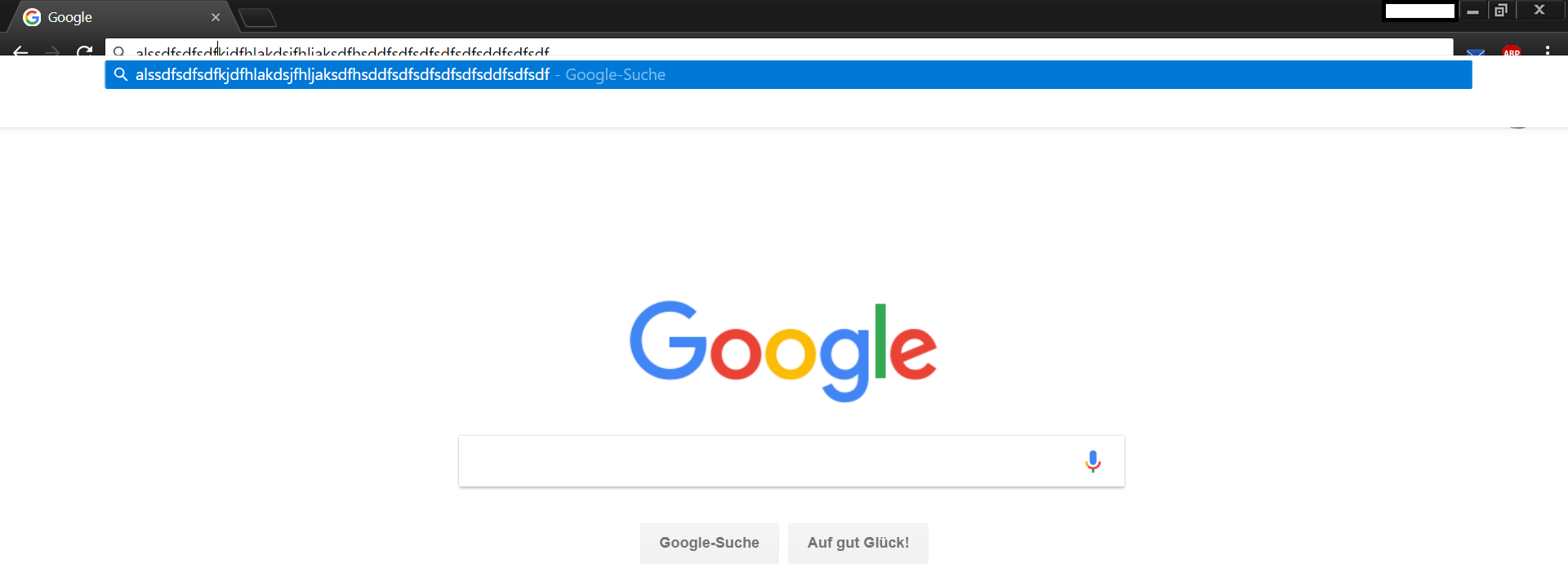Go back using the back arrow

[x=20, y=51]
